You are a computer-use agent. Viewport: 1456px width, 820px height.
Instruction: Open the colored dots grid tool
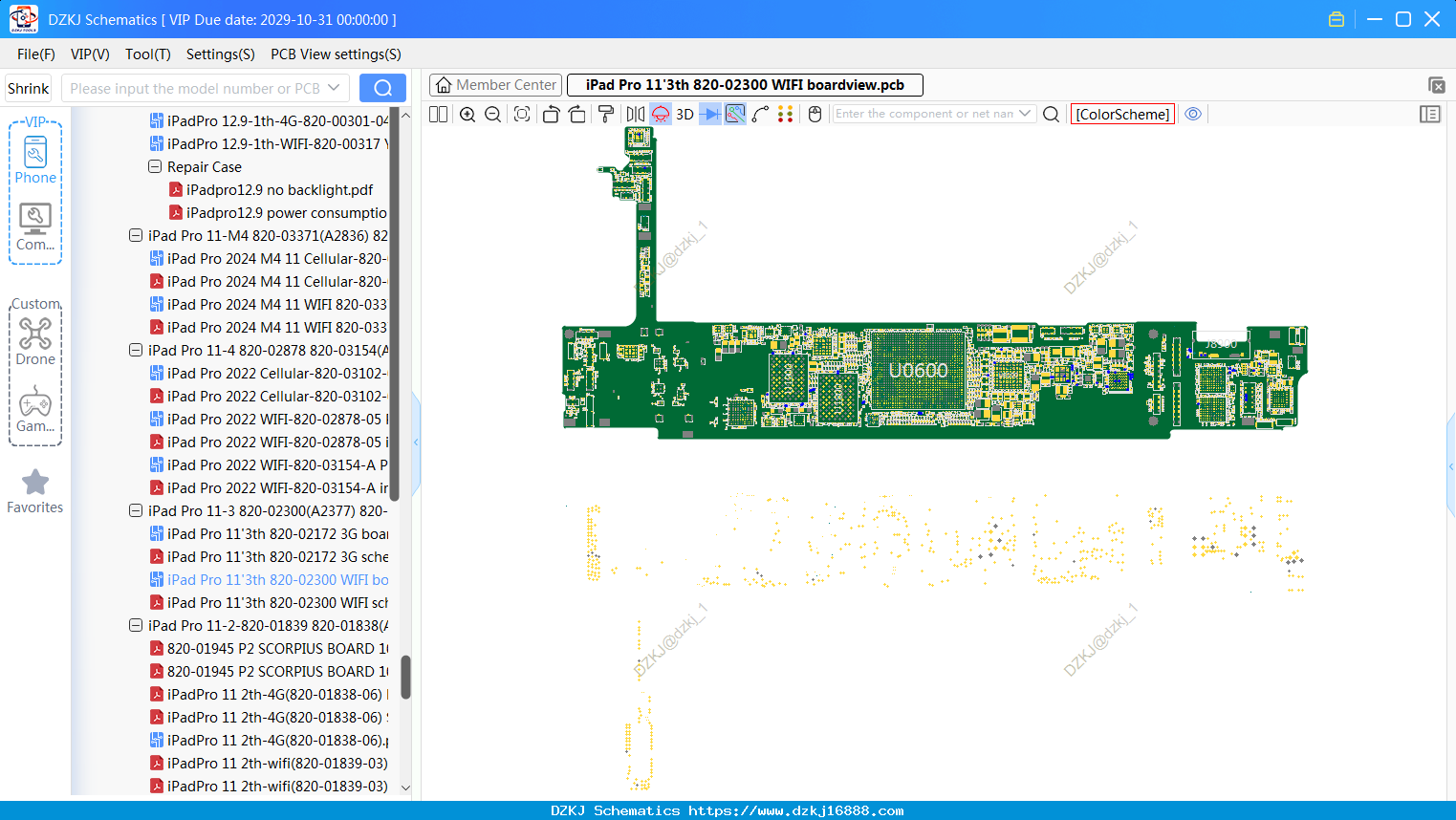786,115
